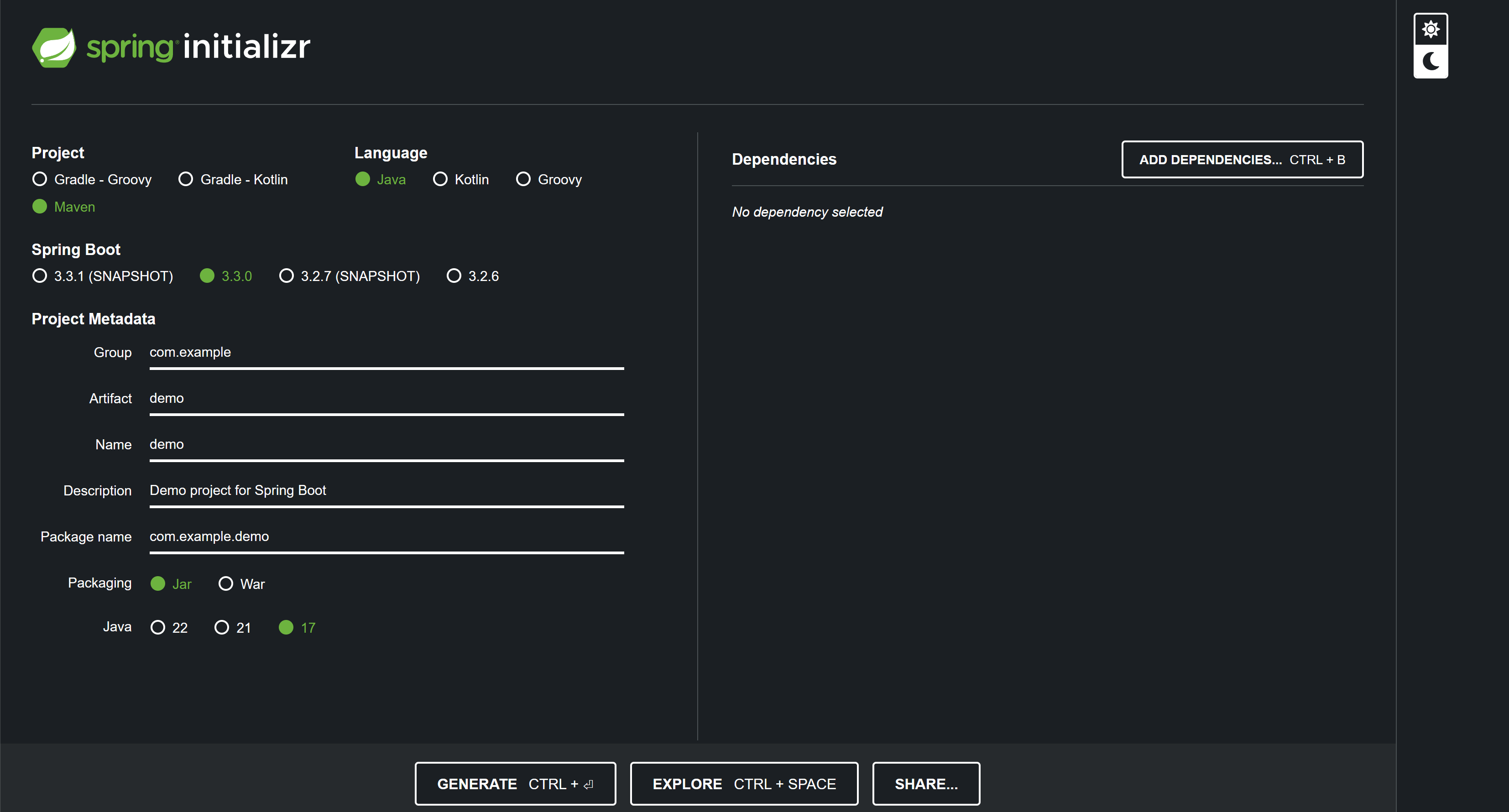Screen dimensions: 1509x812
Task: Choose Kotlin as the language
Action: pyautogui.click(x=440, y=179)
